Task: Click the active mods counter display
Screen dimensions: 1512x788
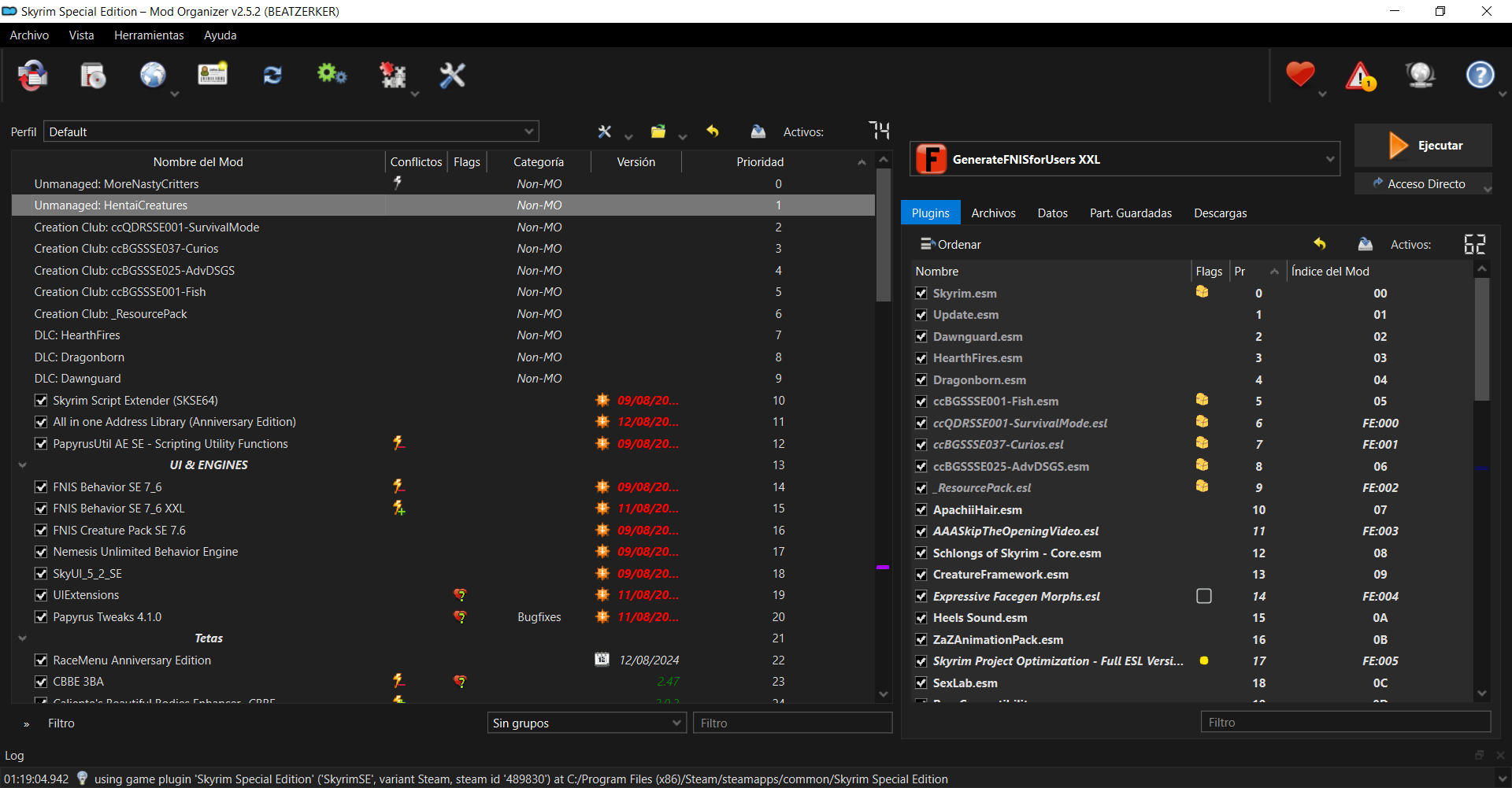Action: tap(880, 131)
